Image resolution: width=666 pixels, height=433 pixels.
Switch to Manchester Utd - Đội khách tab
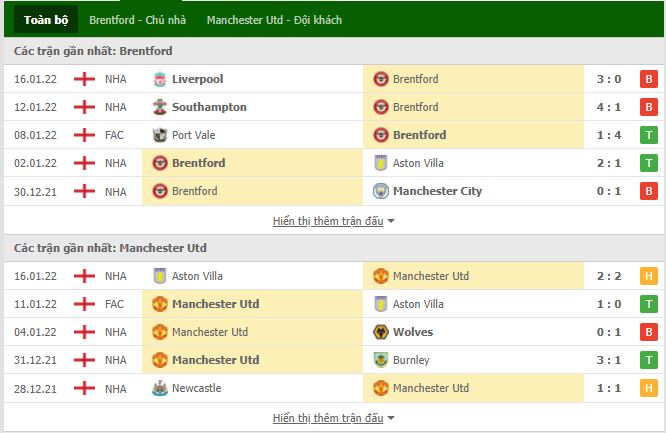point(274,20)
